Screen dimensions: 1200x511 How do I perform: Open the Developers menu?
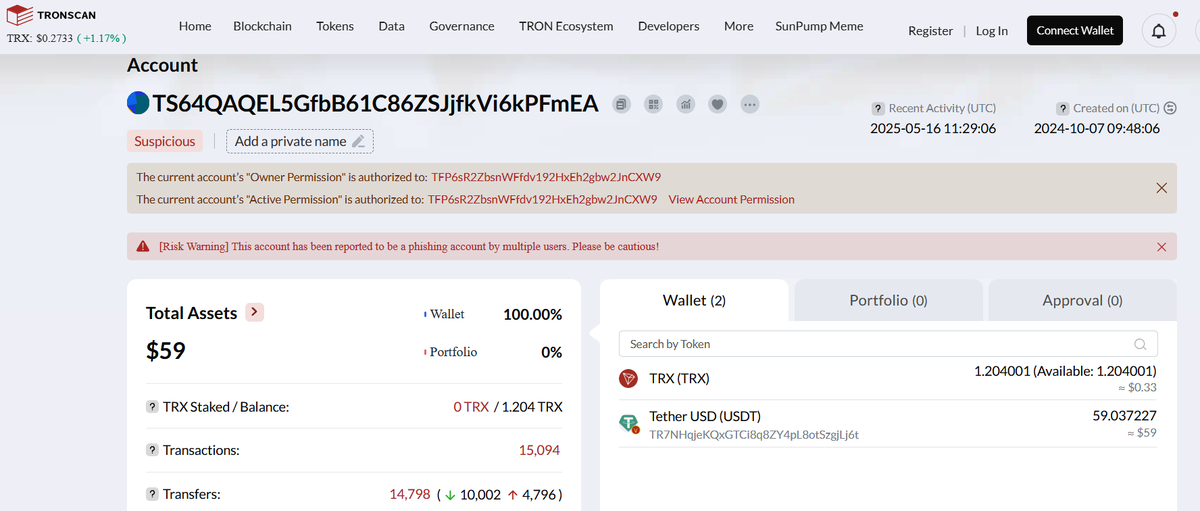coord(669,26)
